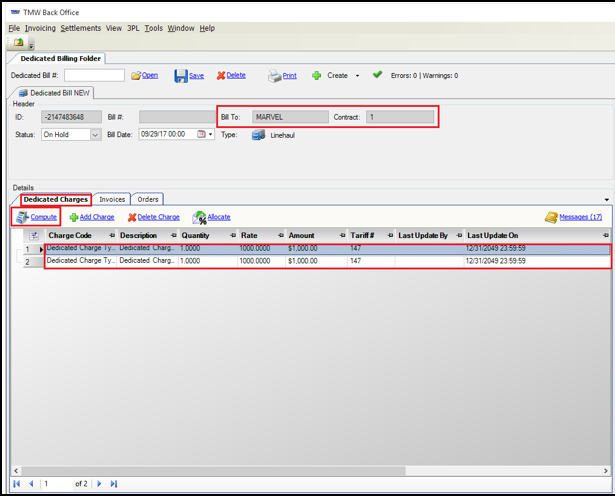Click the Tariff # column pin icon
The image size is (615, 496).
[x=390, y=235]
